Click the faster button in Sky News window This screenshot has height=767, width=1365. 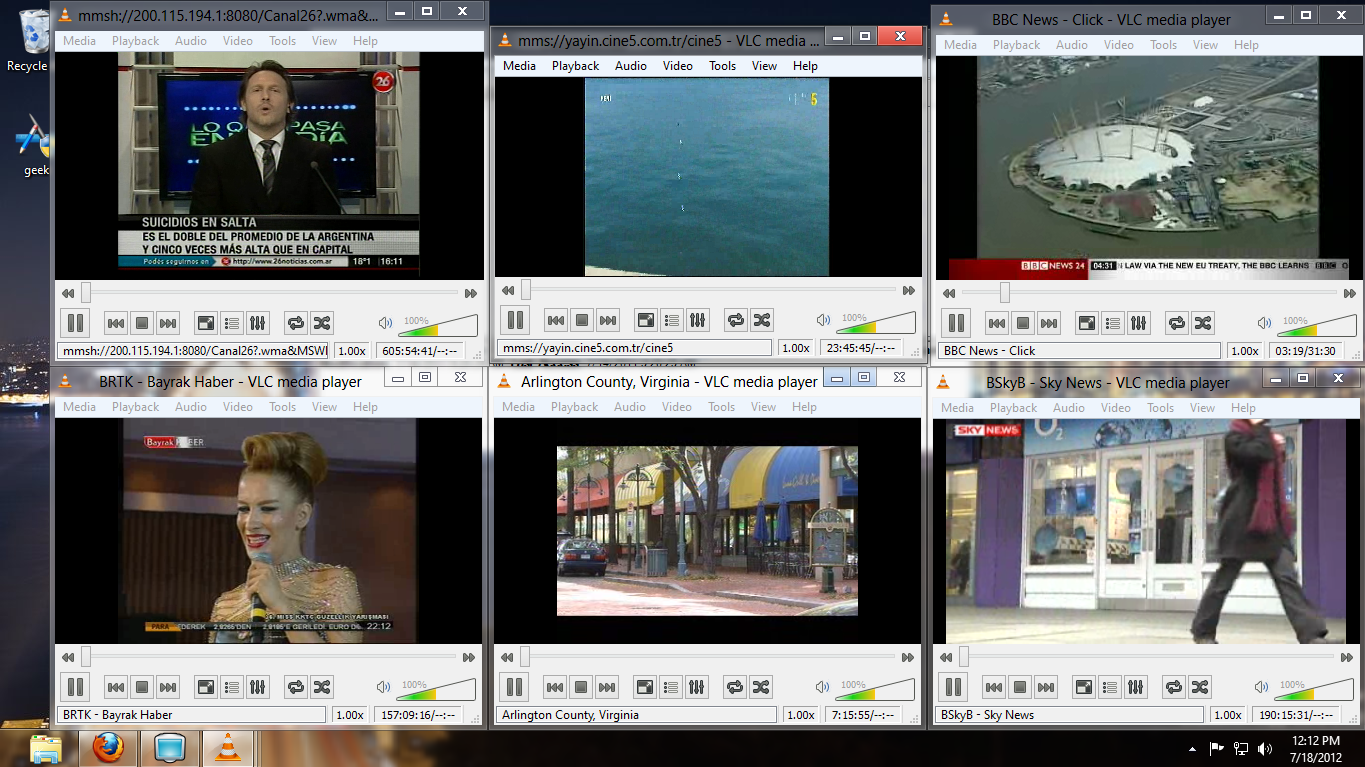(1344, 657)
